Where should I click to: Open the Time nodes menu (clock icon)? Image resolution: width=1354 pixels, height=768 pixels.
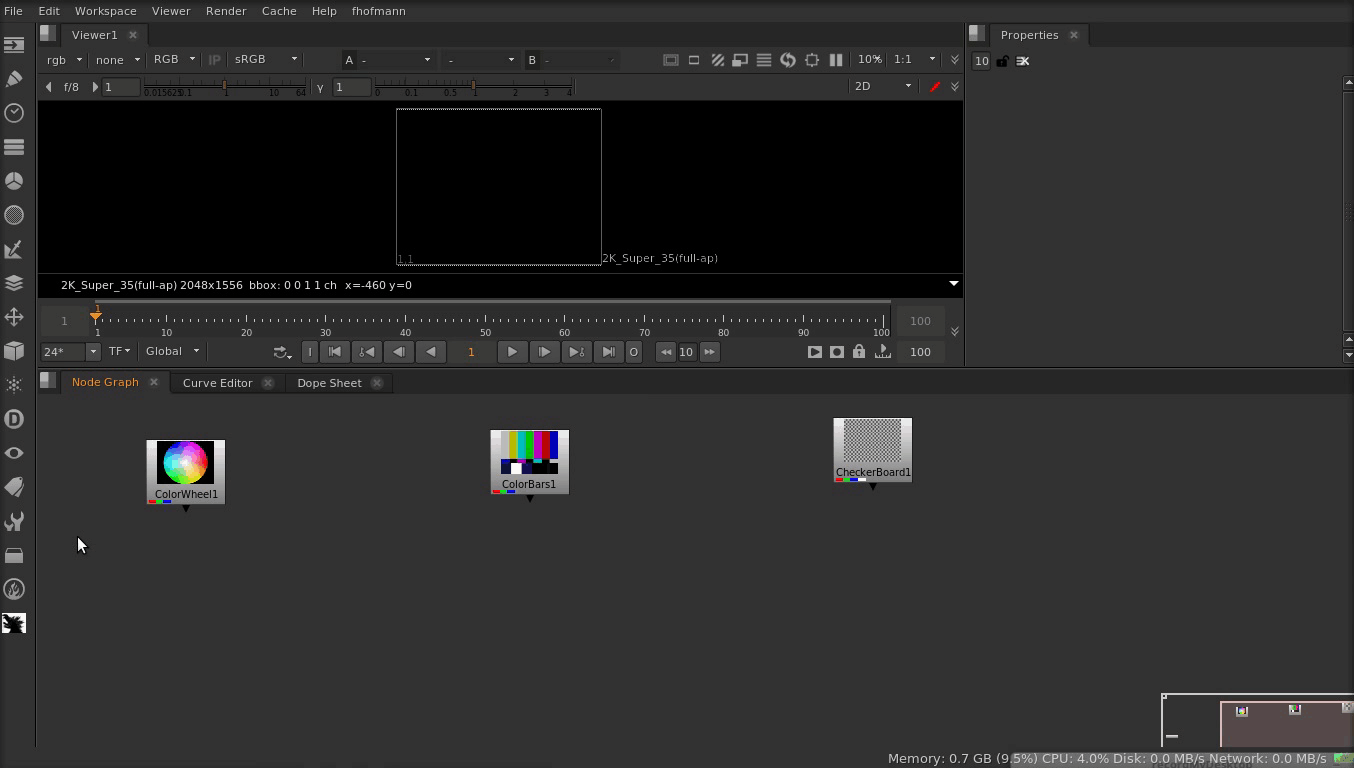point(14,113)
